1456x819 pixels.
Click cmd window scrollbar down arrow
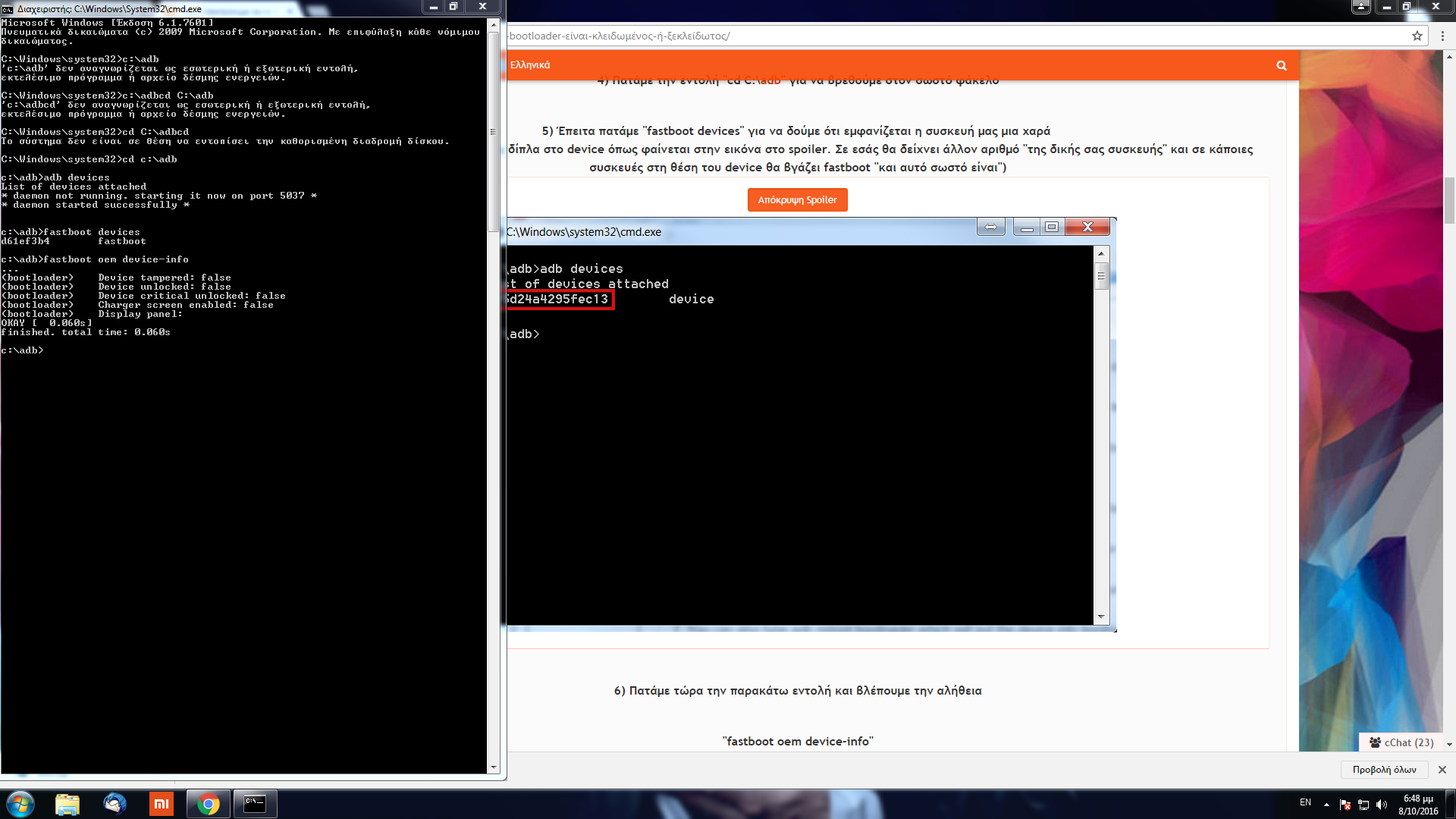pyautogui.click(x=494, y=767)
